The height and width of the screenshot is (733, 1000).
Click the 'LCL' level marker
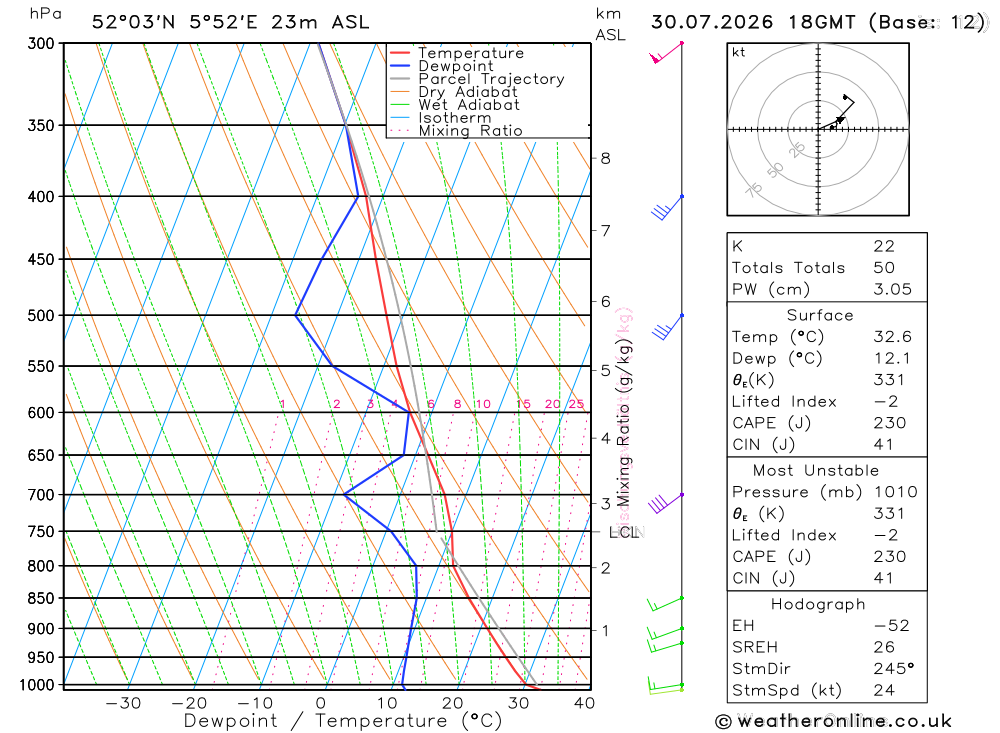(624, 532)
